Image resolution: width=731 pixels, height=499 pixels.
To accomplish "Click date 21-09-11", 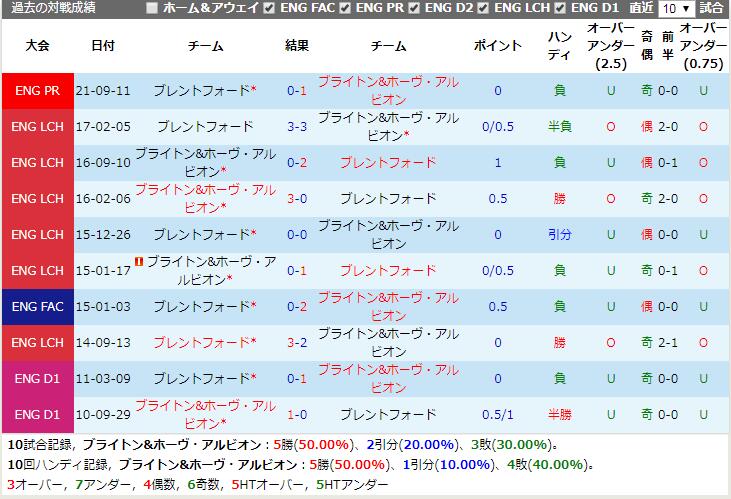I will [x=103, y=90].
